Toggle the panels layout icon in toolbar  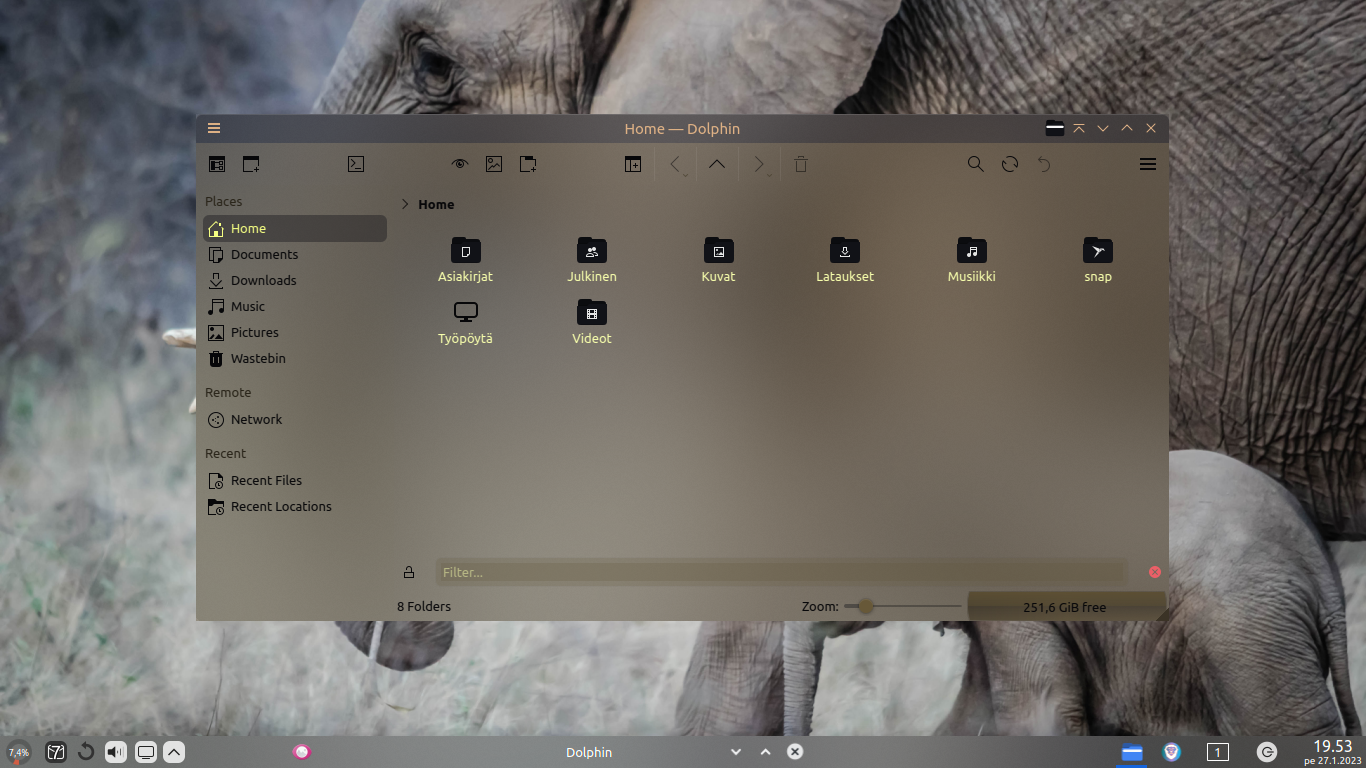[217, 164]
